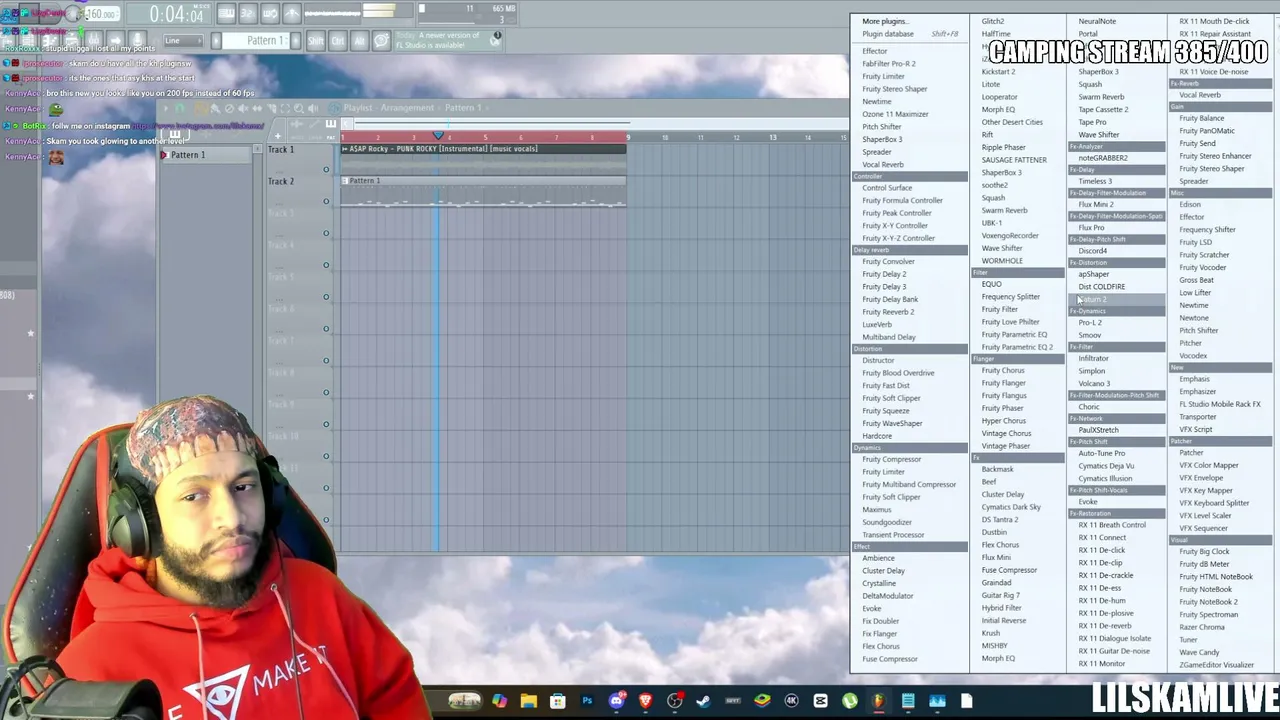Viewport: 1280px width, 720px height.
Task: Open File Explorer from the taskbar
Action: point(528,701)
